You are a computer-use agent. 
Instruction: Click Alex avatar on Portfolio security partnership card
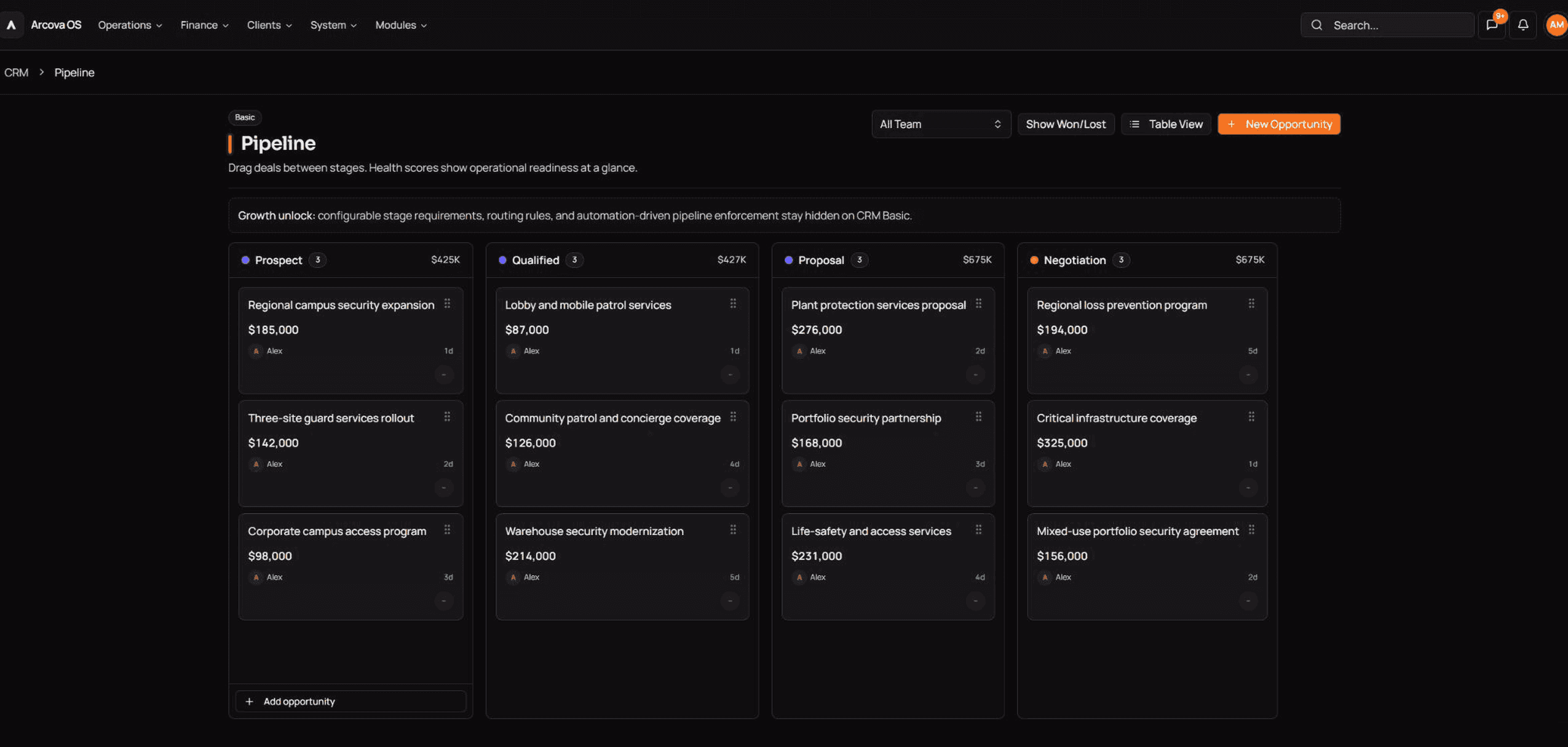click(x=799, y=464)
